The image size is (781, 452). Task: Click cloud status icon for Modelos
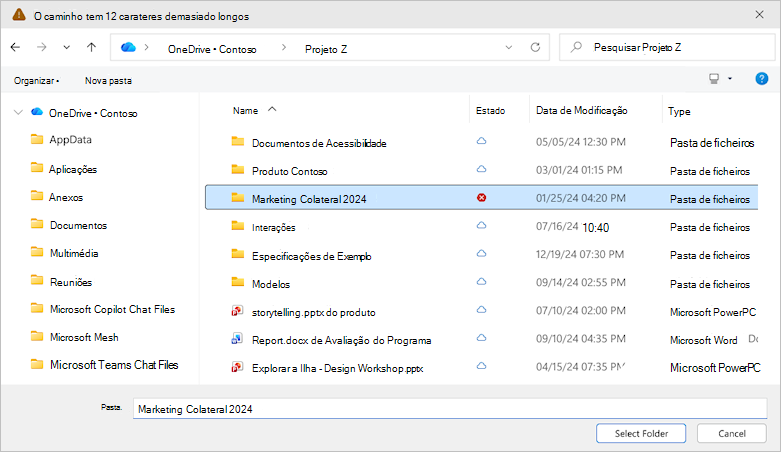pyautogui.click(x=481, y=282)
